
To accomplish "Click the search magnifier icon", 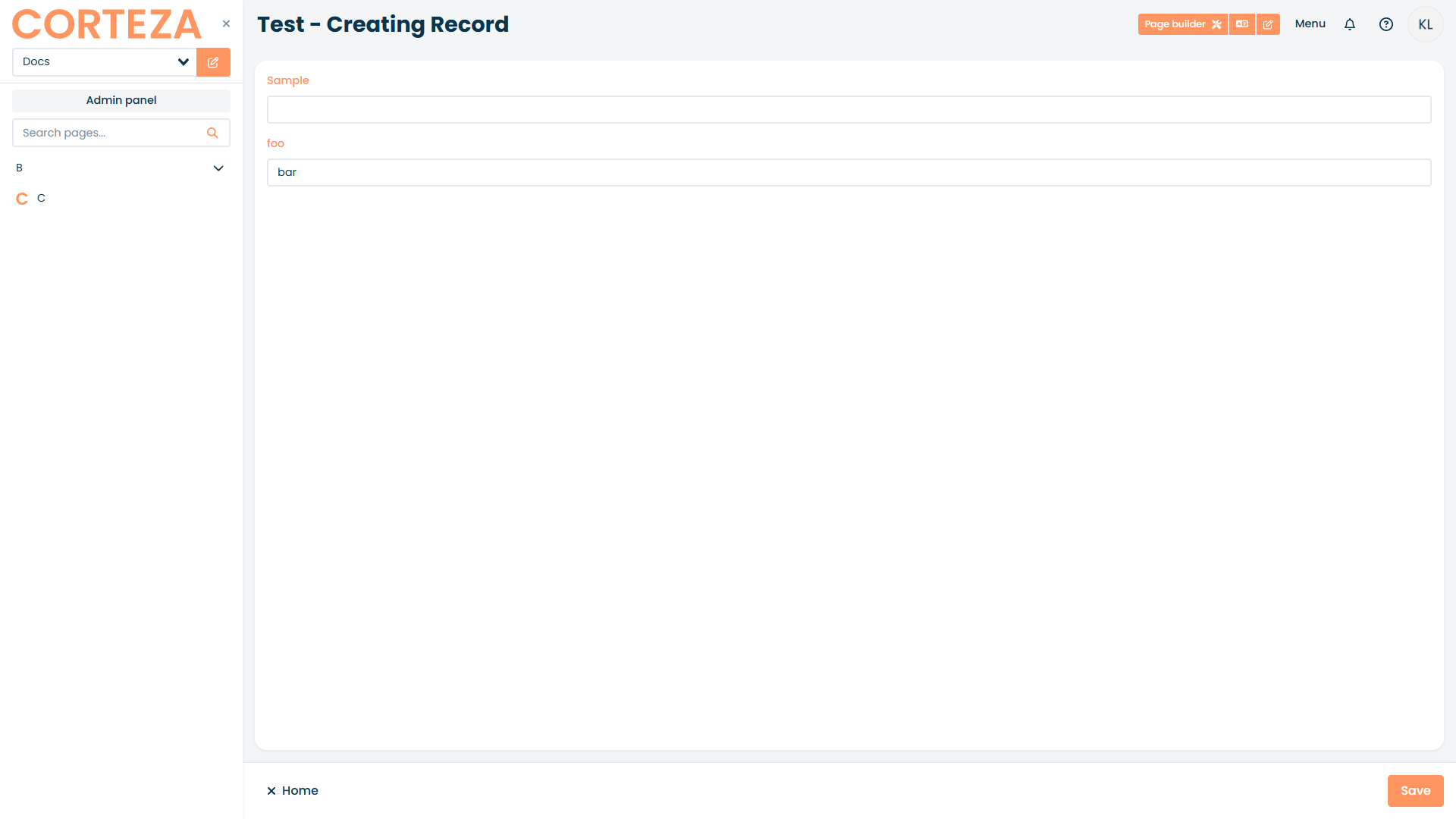I will click(212, 133).
